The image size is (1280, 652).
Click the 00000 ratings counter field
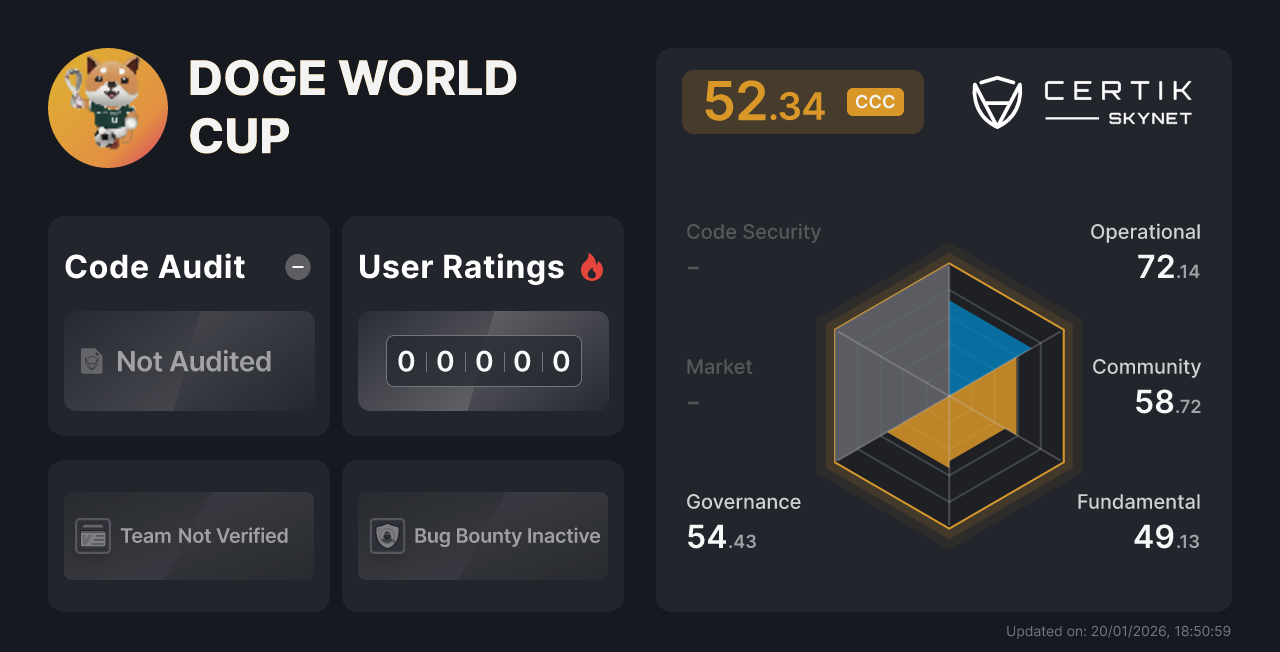click(x=482, y=361)
